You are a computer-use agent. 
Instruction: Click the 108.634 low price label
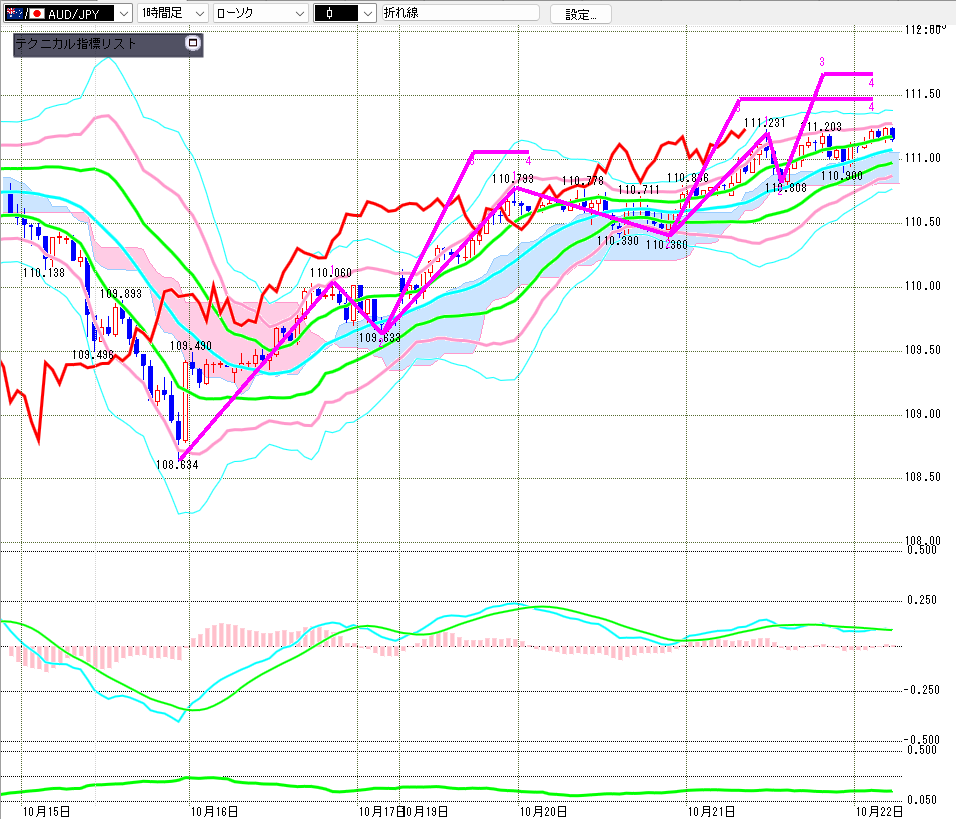(x=177, y=465)
